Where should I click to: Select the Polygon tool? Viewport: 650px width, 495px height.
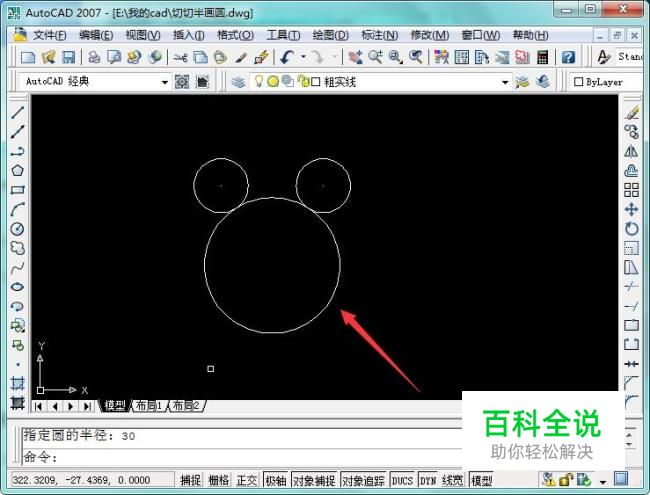point(17,170)
